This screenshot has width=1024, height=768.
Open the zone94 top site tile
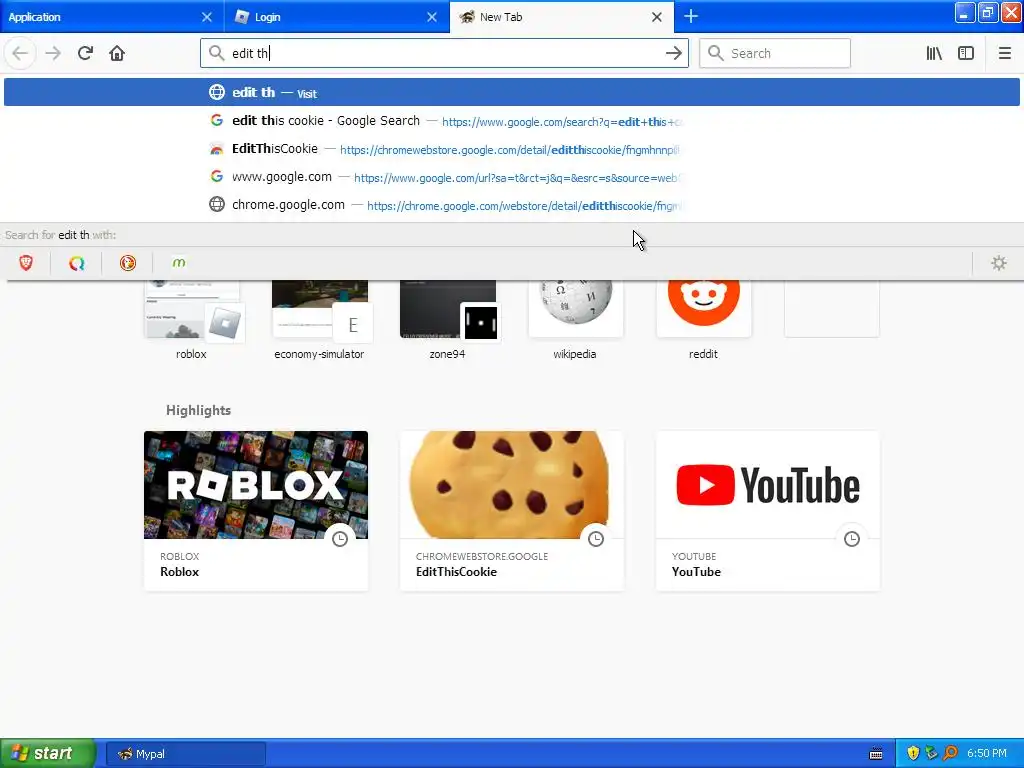point(447,320)
